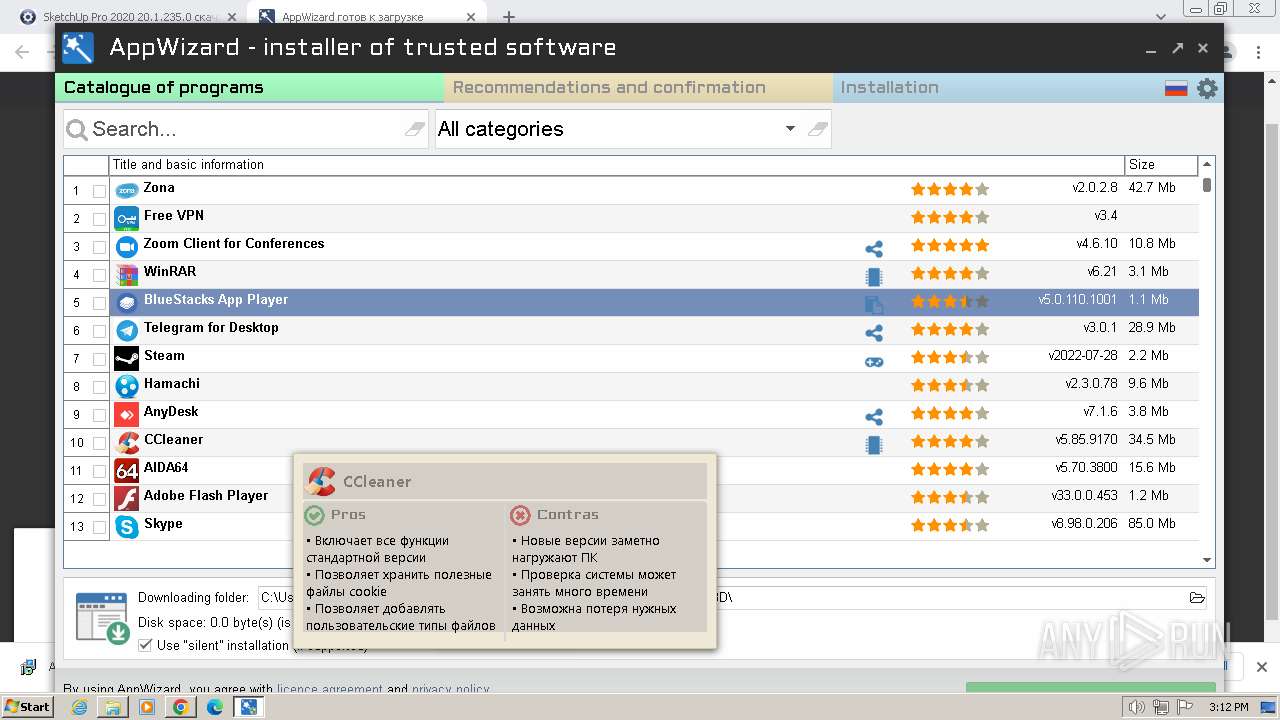
Task: Open the privacy policy link
Action: tap(450, 689)
